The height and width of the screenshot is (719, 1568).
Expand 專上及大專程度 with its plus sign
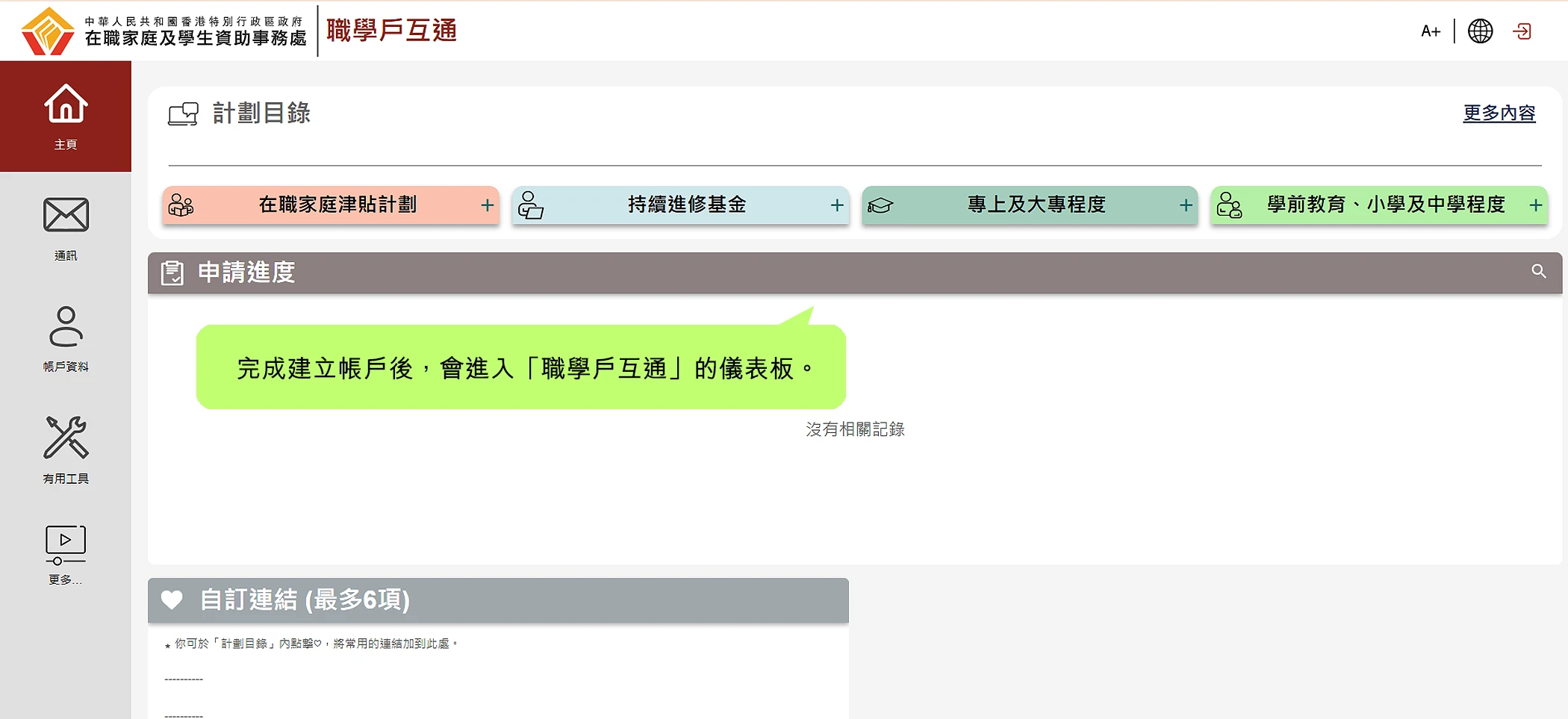pos(1186,205)
